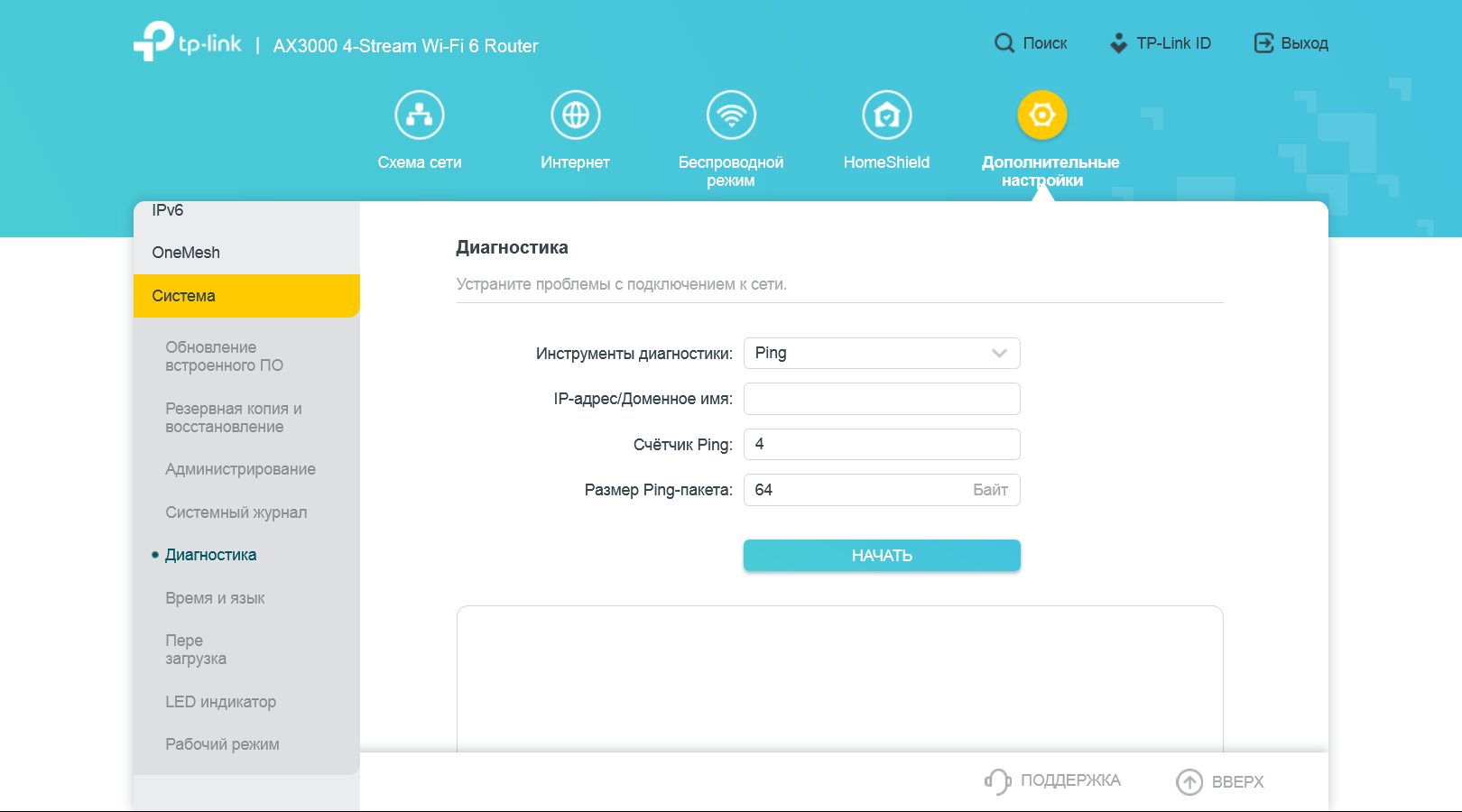Click the Выход logout icon
This screenshot has width=1462, height=812.
[1263, 43]
